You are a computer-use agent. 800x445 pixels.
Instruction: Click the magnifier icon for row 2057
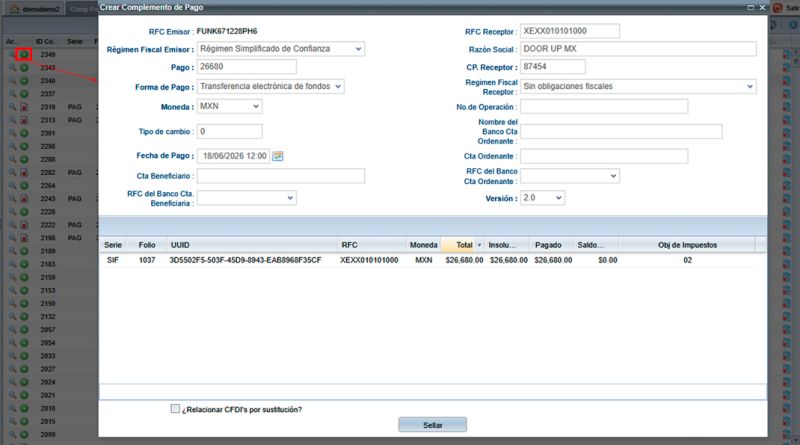[x=13, y=330]
